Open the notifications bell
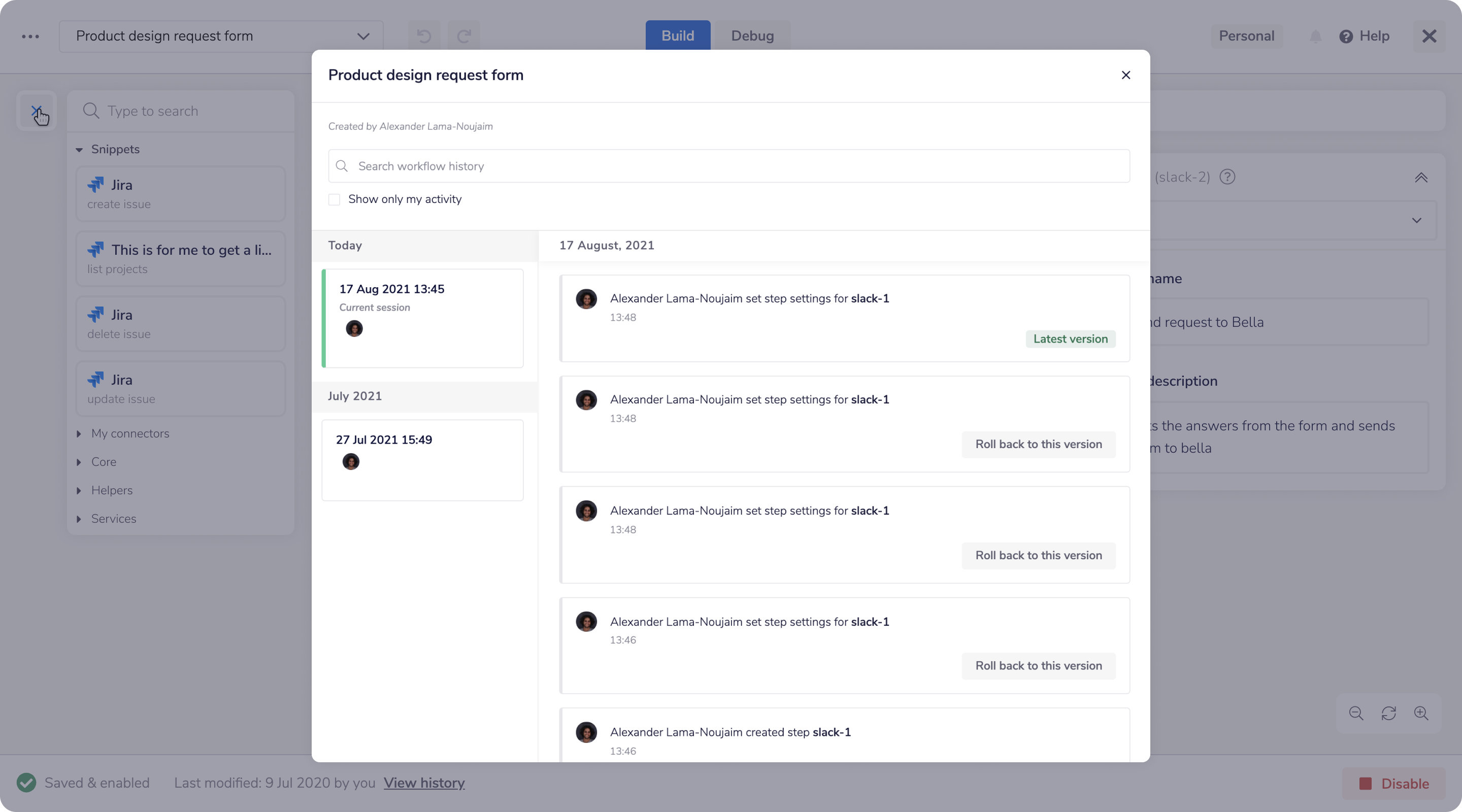Viewport: 1462px width, 812px height. pyautogui.click(x=1316, y=37)
